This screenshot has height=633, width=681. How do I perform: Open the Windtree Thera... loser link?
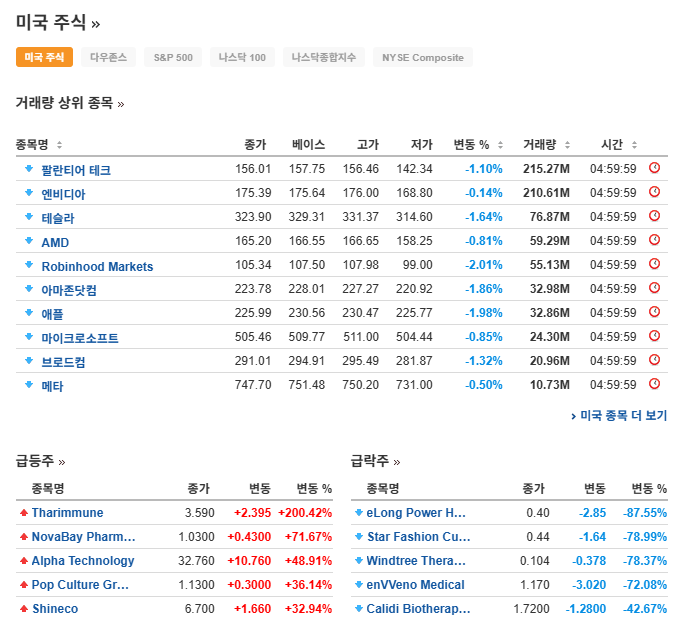pyautogui.click(x=416, y=561)
